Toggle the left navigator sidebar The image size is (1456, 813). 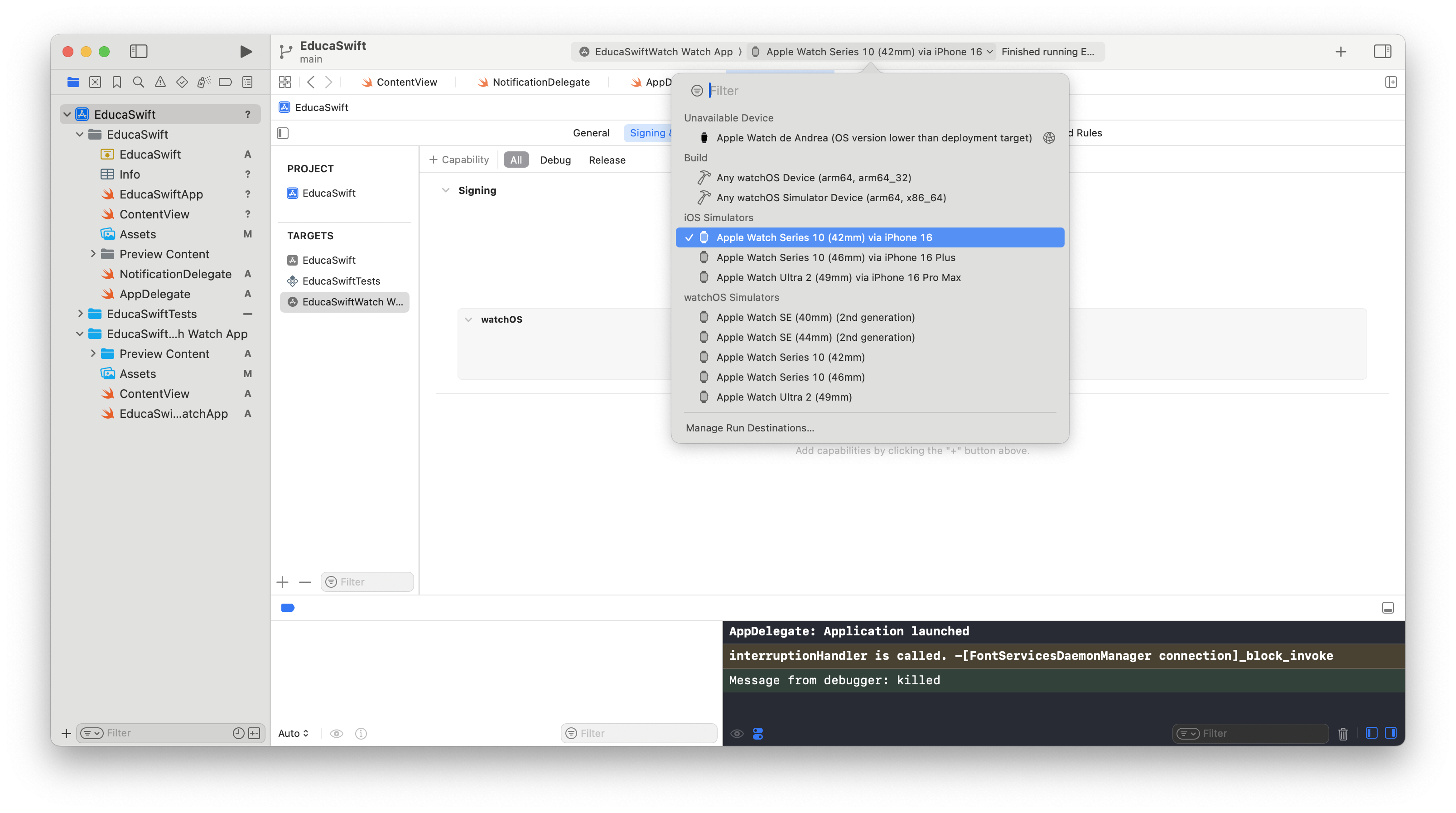point(139,52)
